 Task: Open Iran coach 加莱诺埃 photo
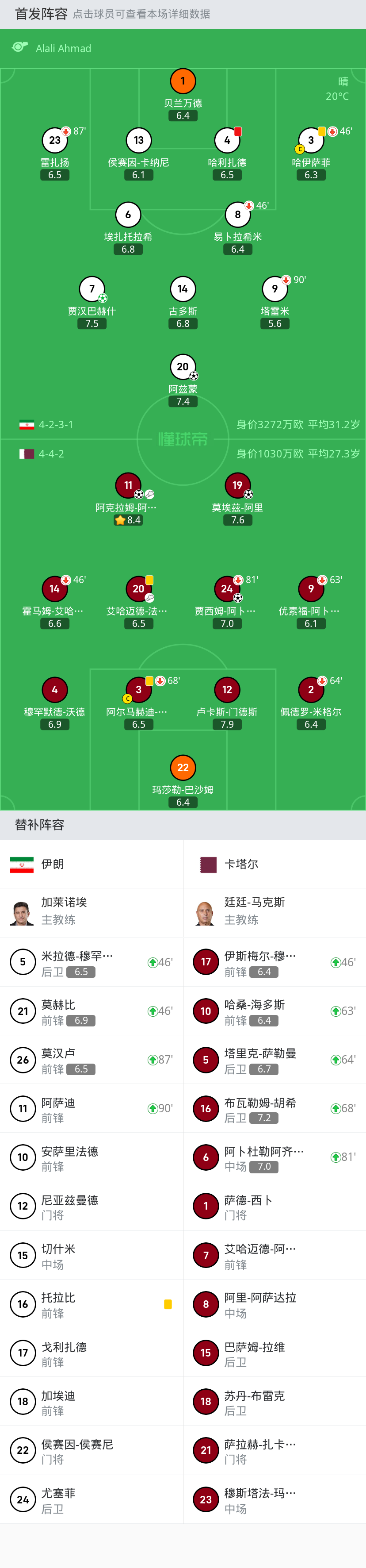22,912
